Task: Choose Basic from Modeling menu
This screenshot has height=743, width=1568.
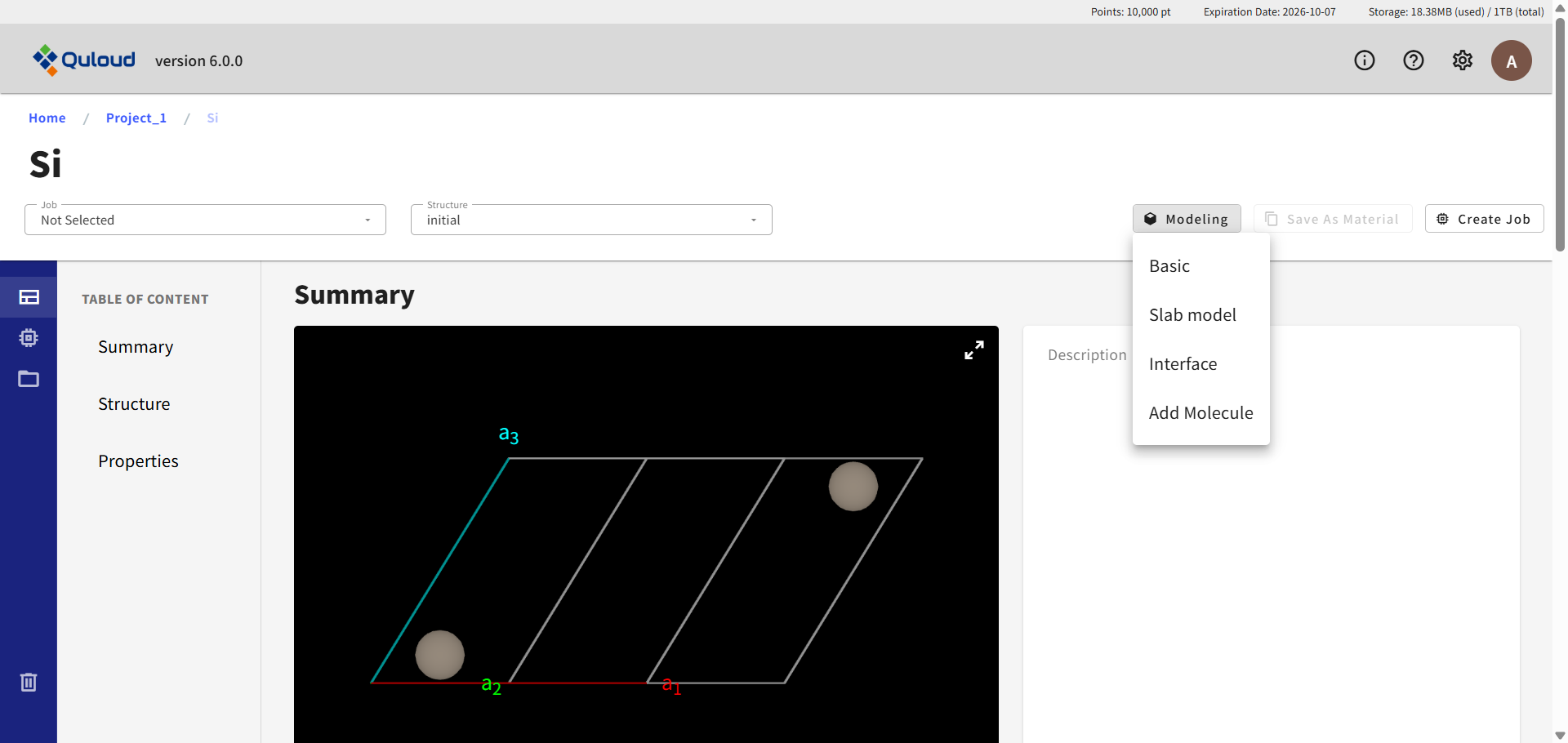Action: click(1169, 266)
